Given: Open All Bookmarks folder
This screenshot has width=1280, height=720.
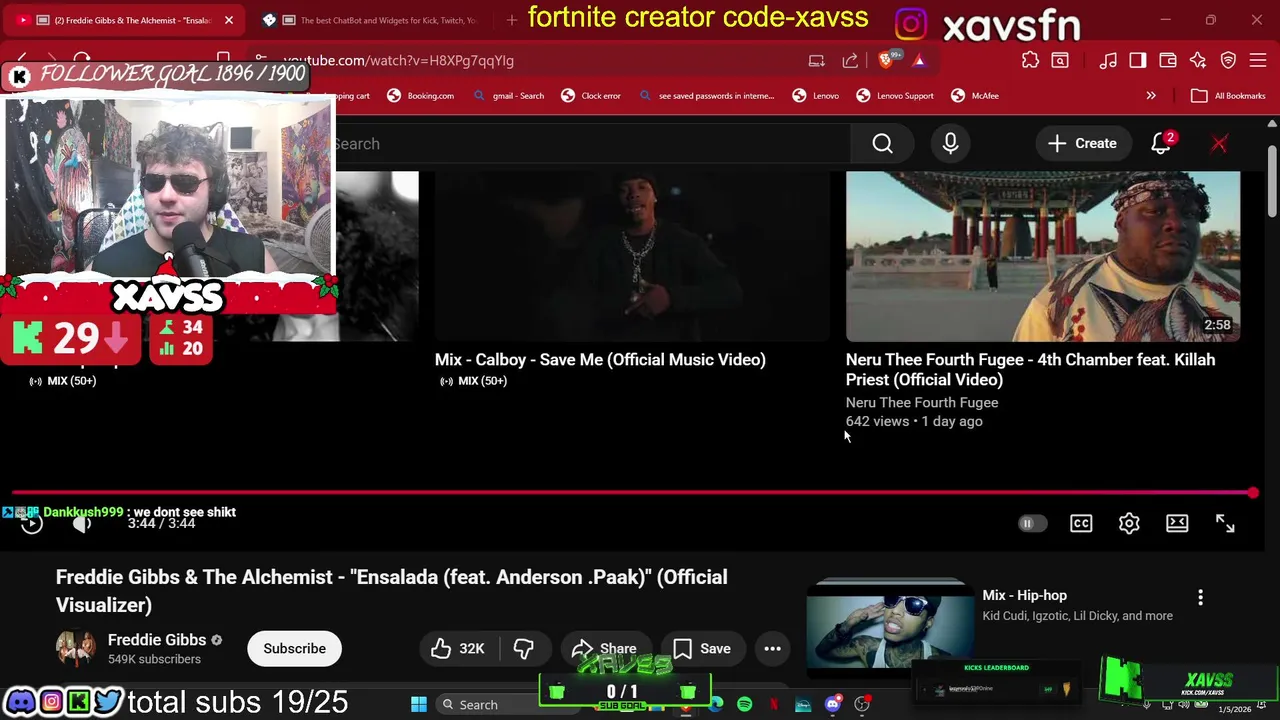Looking at the screenshot, I should click(x=1229, y=96).
